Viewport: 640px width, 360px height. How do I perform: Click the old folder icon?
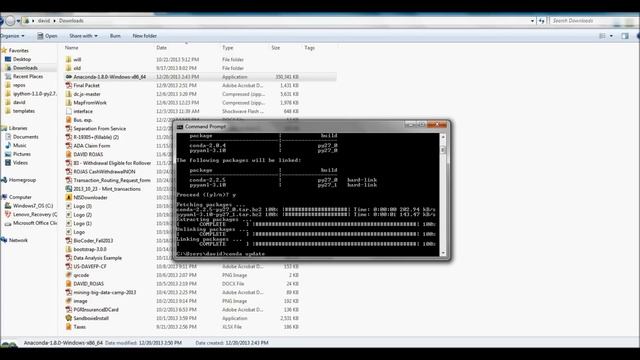tap(69, 68)
